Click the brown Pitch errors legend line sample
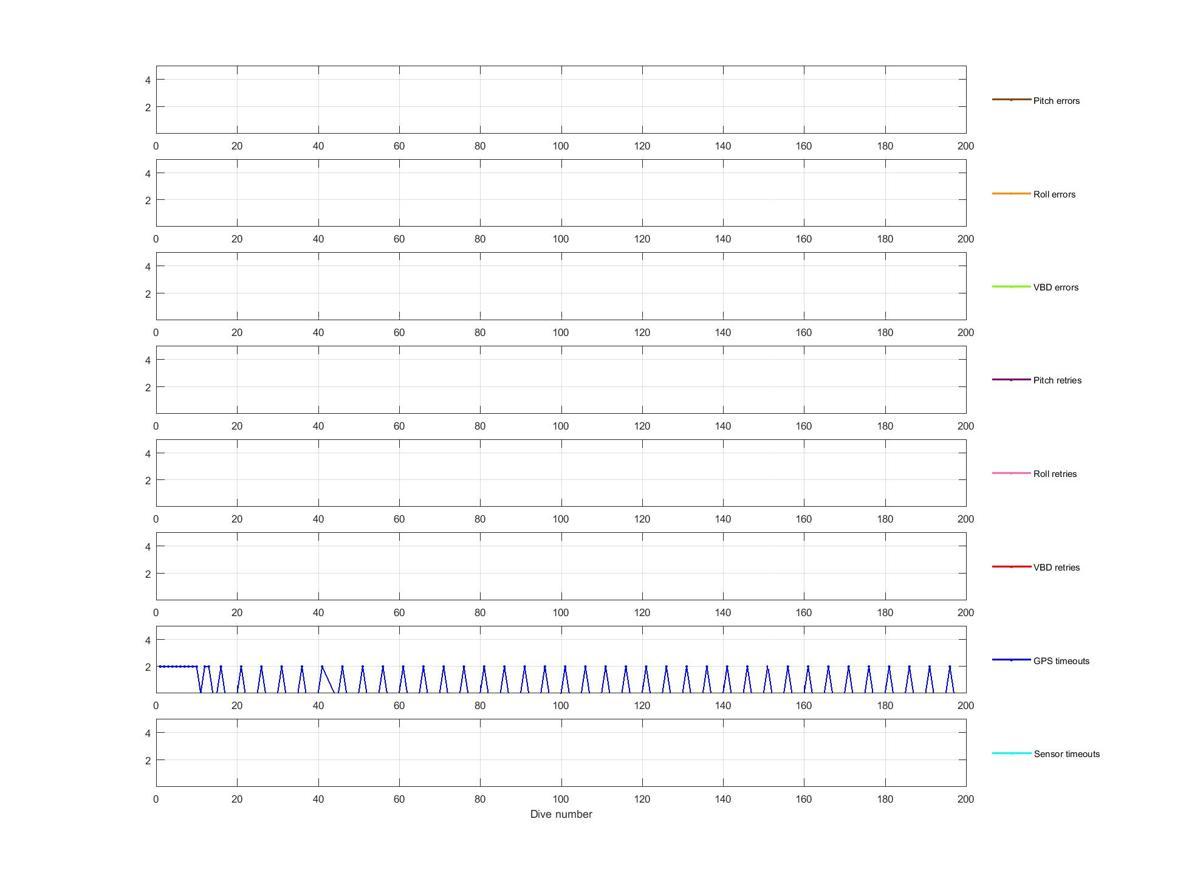Screen dimensions: 1200x885 point(1011,100)
